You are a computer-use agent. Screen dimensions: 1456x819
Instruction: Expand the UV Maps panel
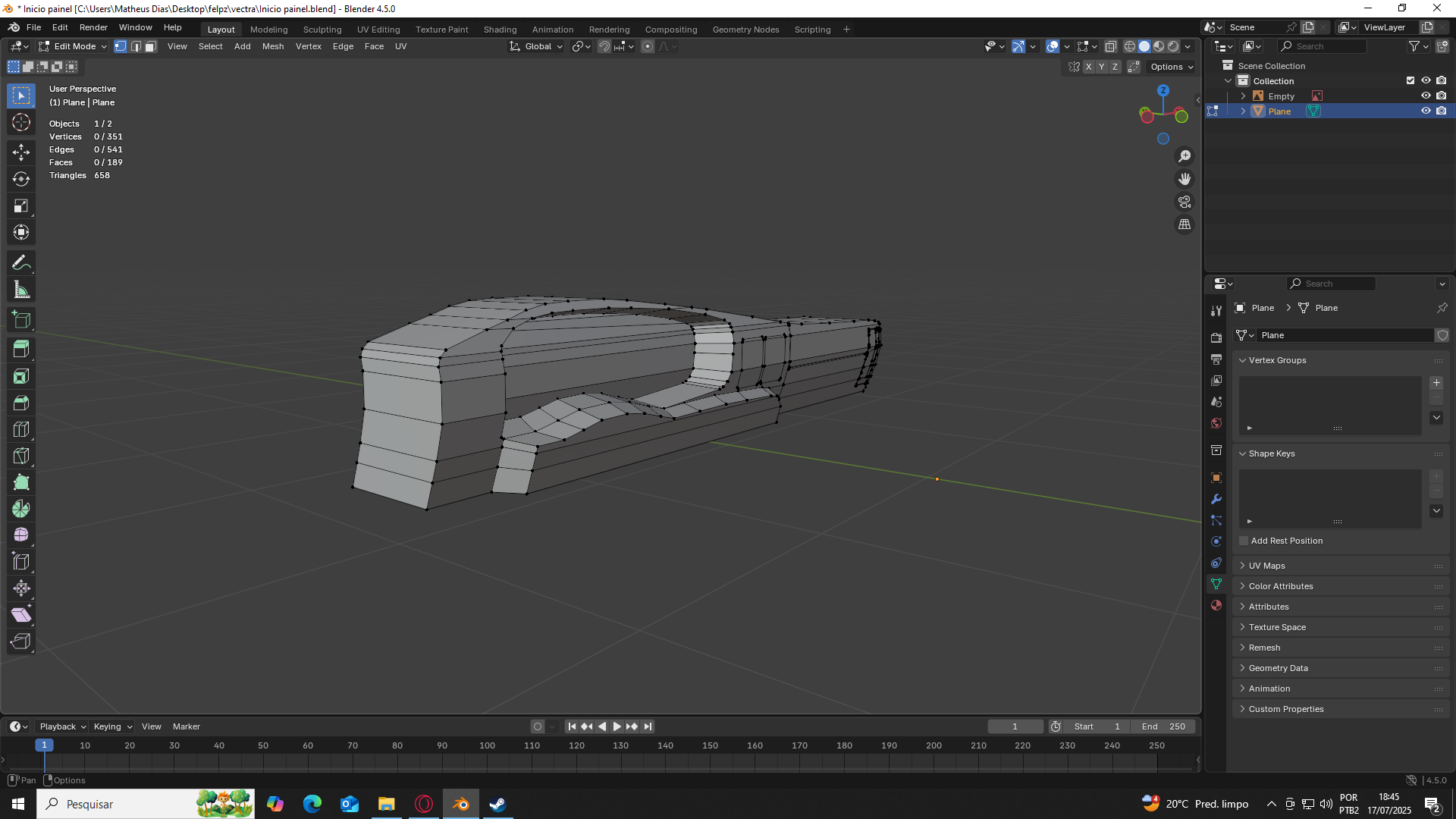1266,566
